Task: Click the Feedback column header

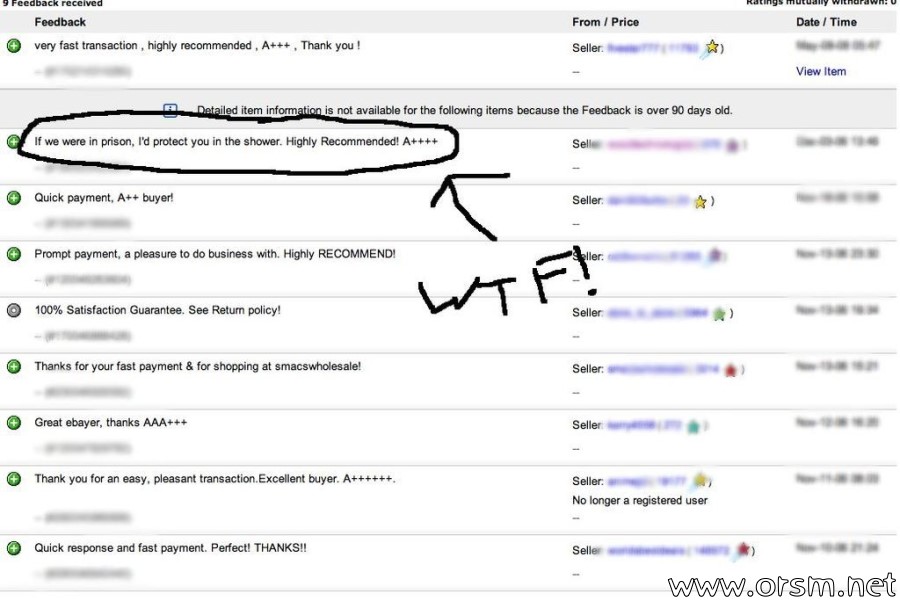Action: 60,22
